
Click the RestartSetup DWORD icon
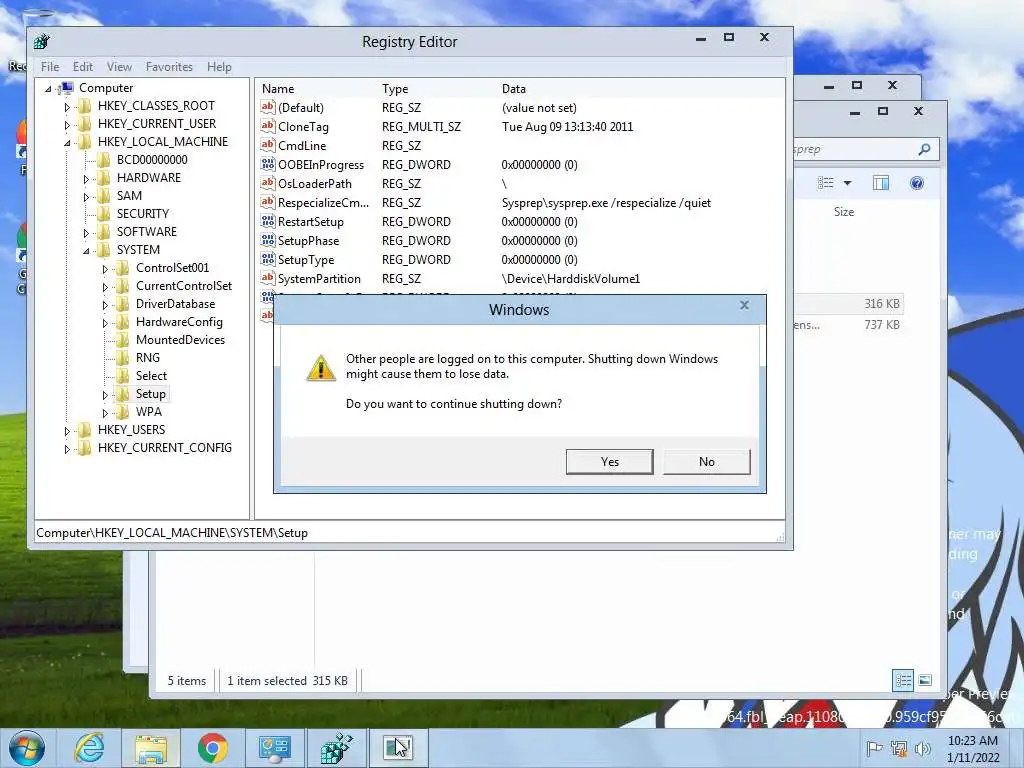[x=268, y=221]
